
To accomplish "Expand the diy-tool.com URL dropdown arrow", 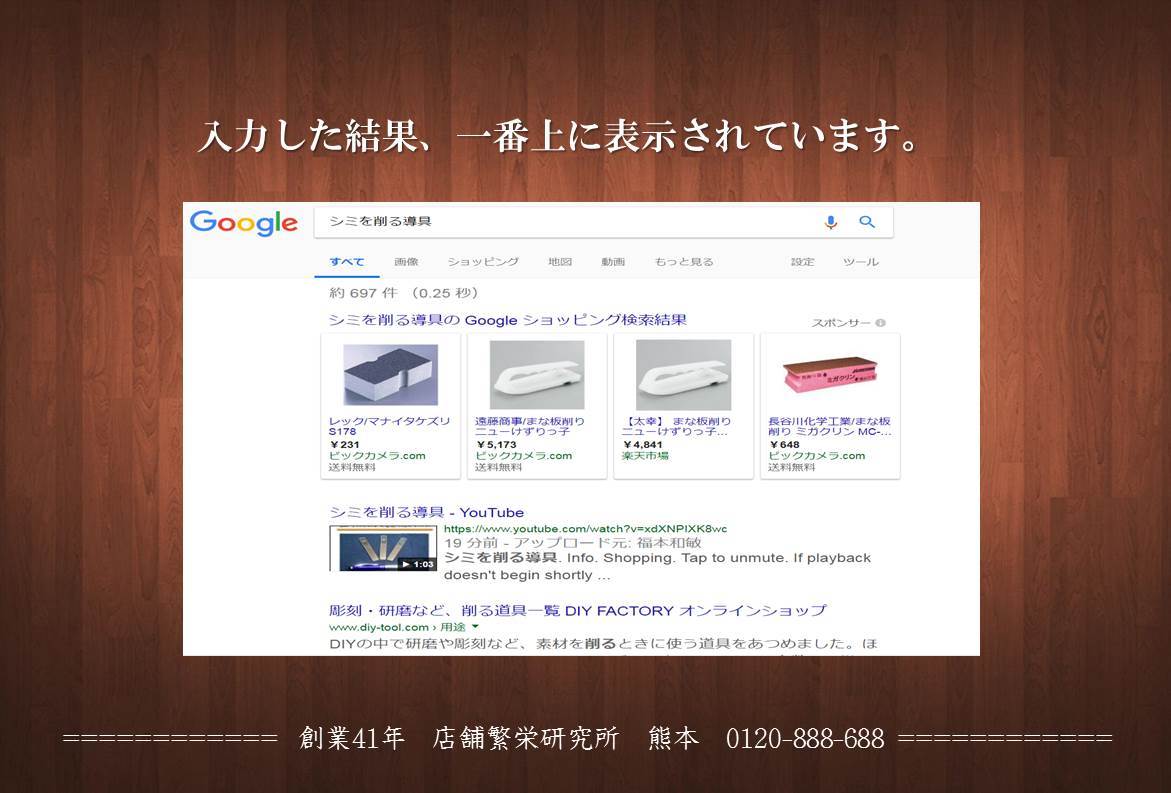I will (475, 626).
